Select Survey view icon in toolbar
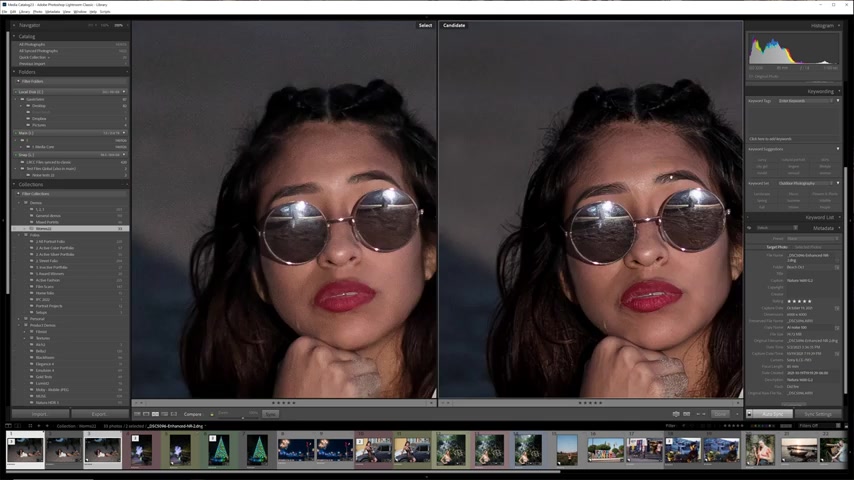Image resolution: width=854 pixels, height=480 pixels. click(x=165, y=414)
